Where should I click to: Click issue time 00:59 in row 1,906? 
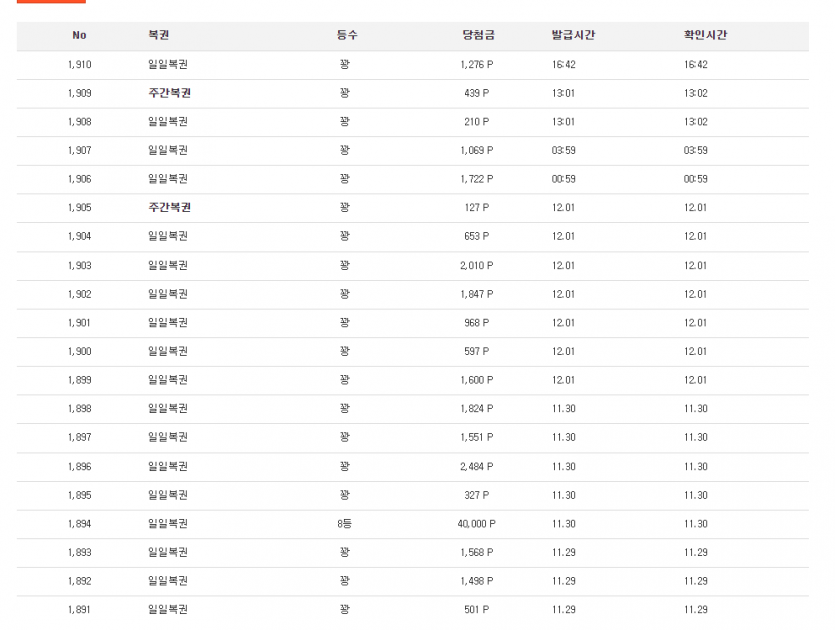point(563,179)
